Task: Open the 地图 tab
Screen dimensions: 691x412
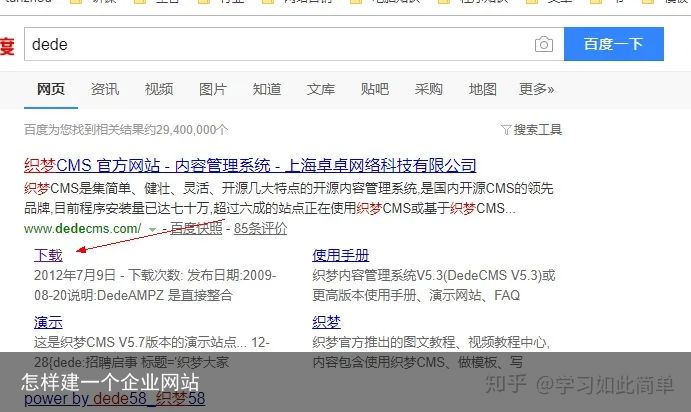Action: (x=483, y=89)
